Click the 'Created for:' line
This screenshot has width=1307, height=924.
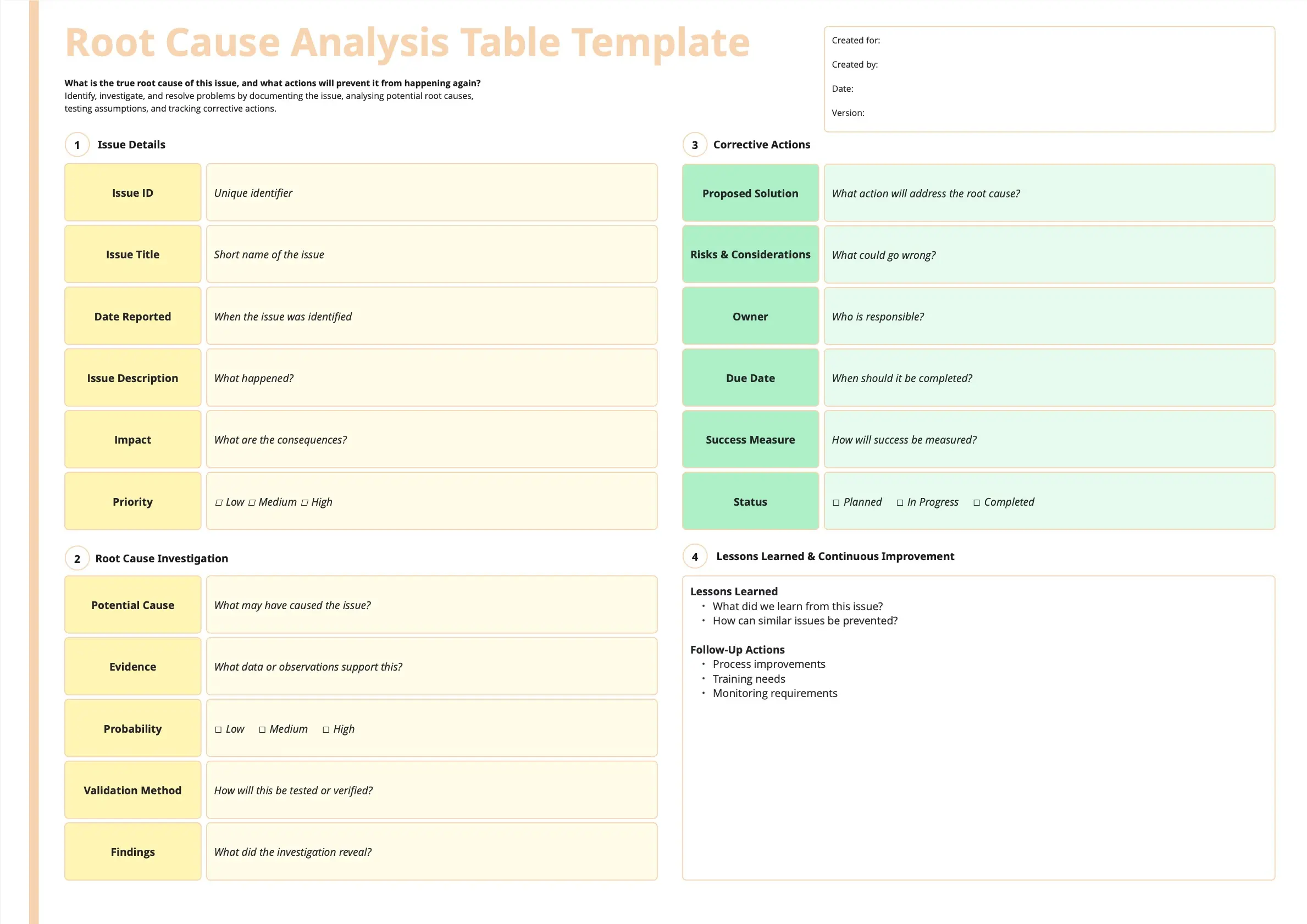(856, 41)
